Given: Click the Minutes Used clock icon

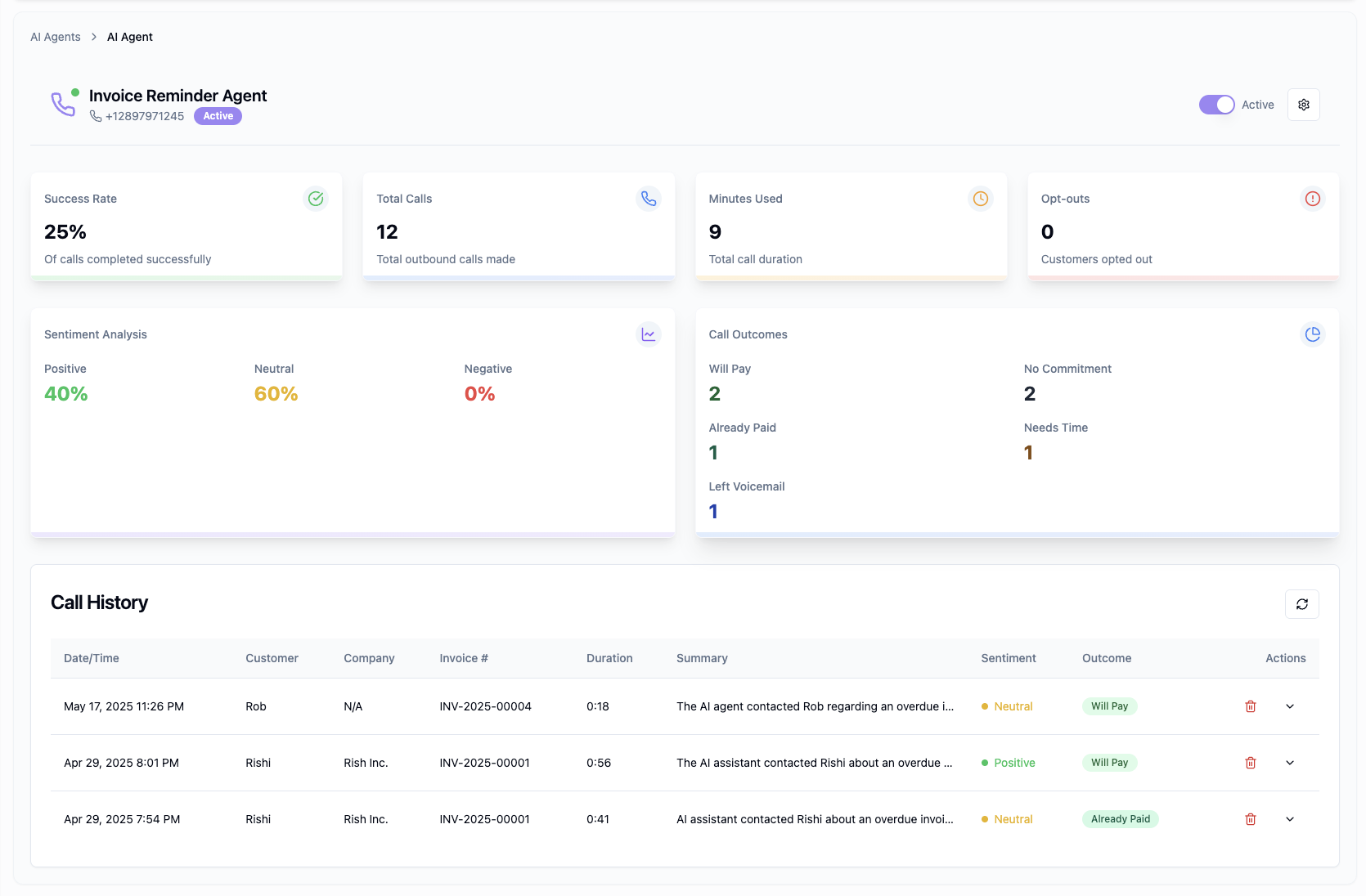Looking at the screenshot, I should (980, 198).
